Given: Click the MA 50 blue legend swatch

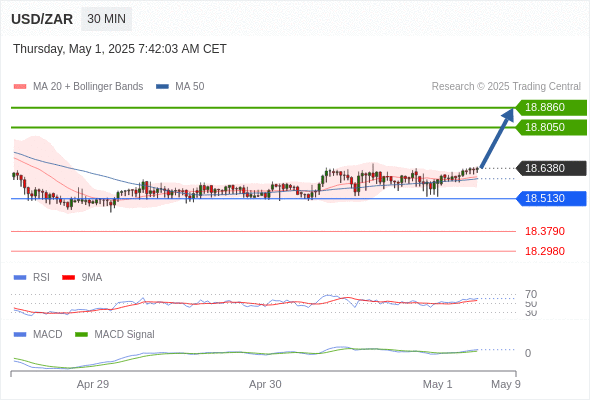Looking at the screenshot, I should click(162, 87).
